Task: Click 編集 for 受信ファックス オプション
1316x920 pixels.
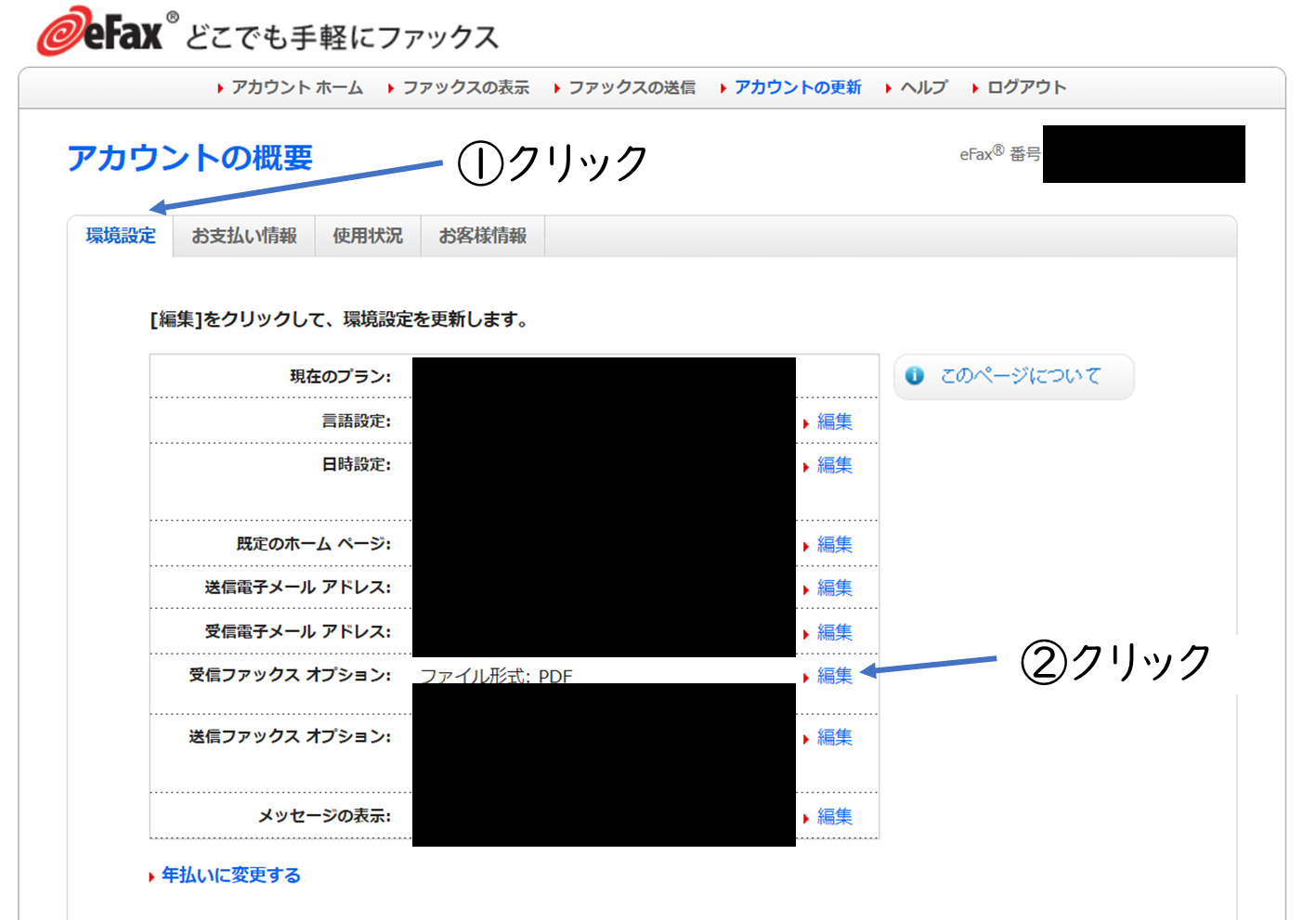Action: (x=834, y=677)
